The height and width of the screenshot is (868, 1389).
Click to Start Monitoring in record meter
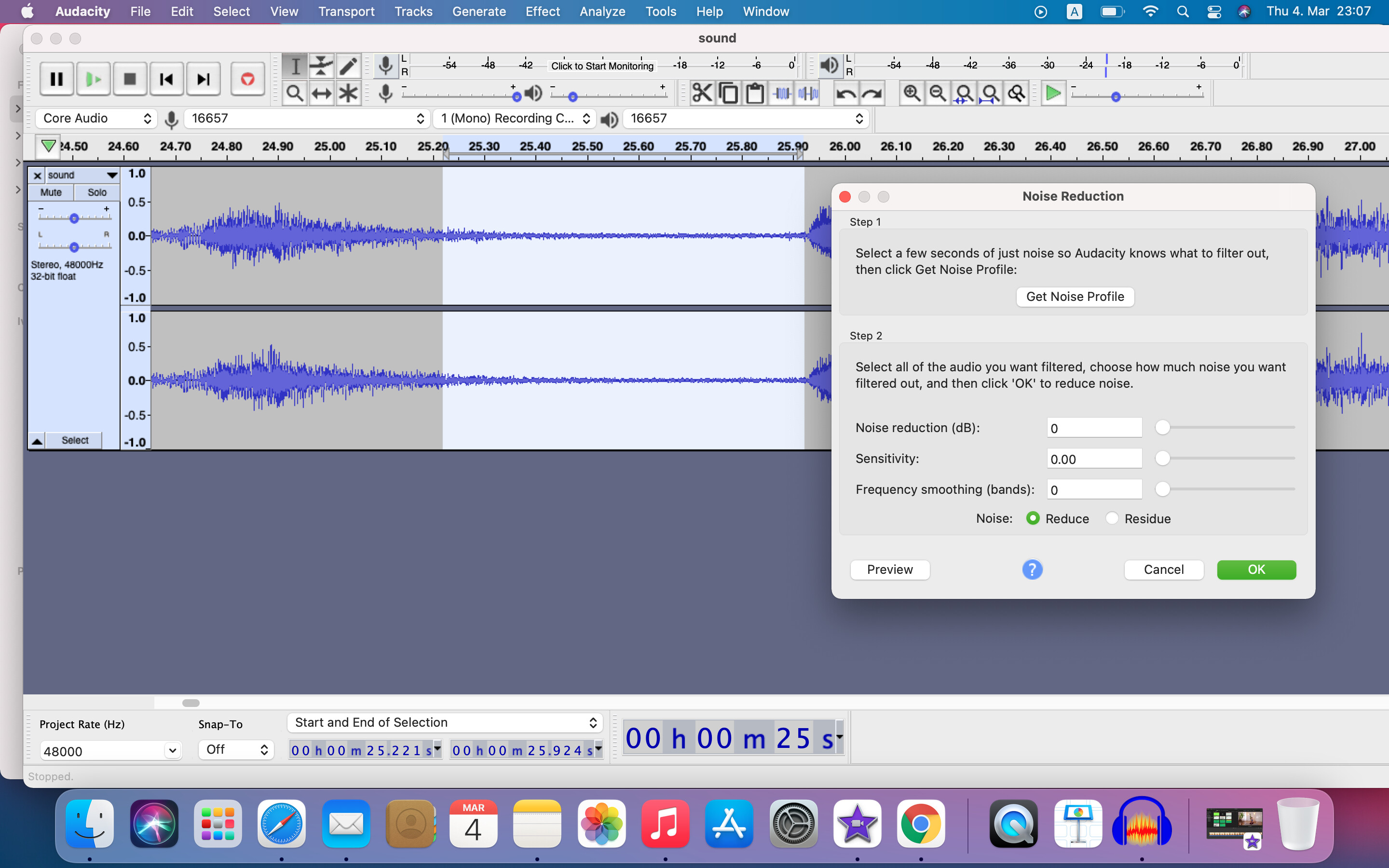tap(602, 66)
